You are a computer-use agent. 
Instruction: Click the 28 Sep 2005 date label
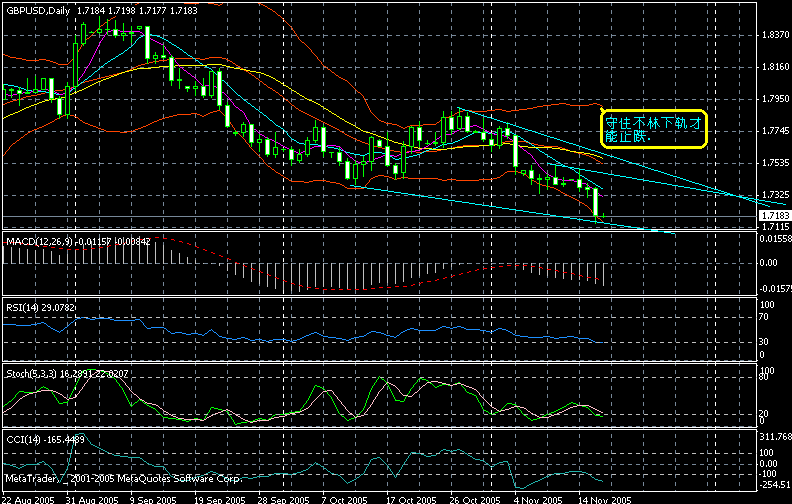click(x=283, y=499)
